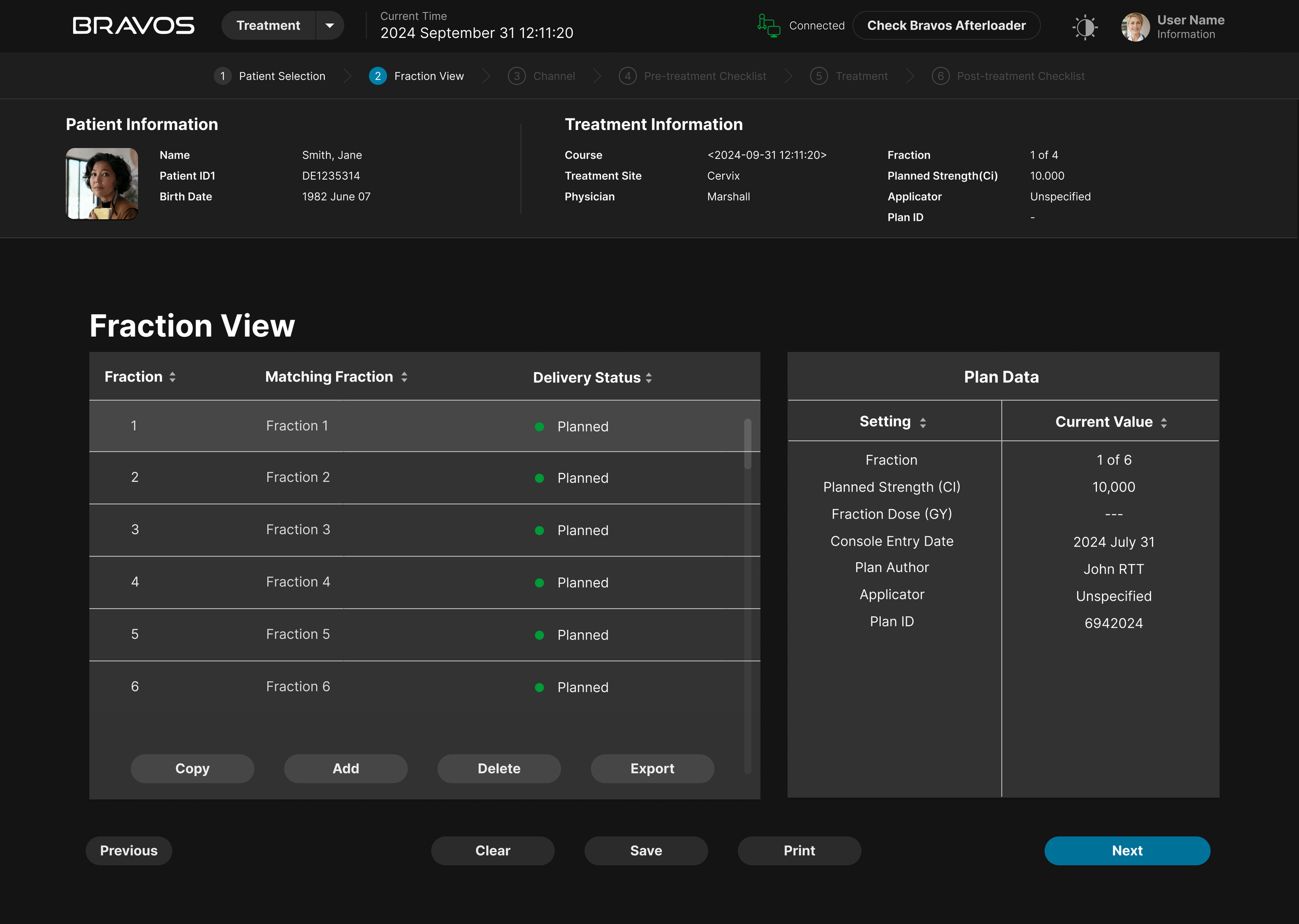Click Fraction 5 Planned status dot

coord(539,635)
